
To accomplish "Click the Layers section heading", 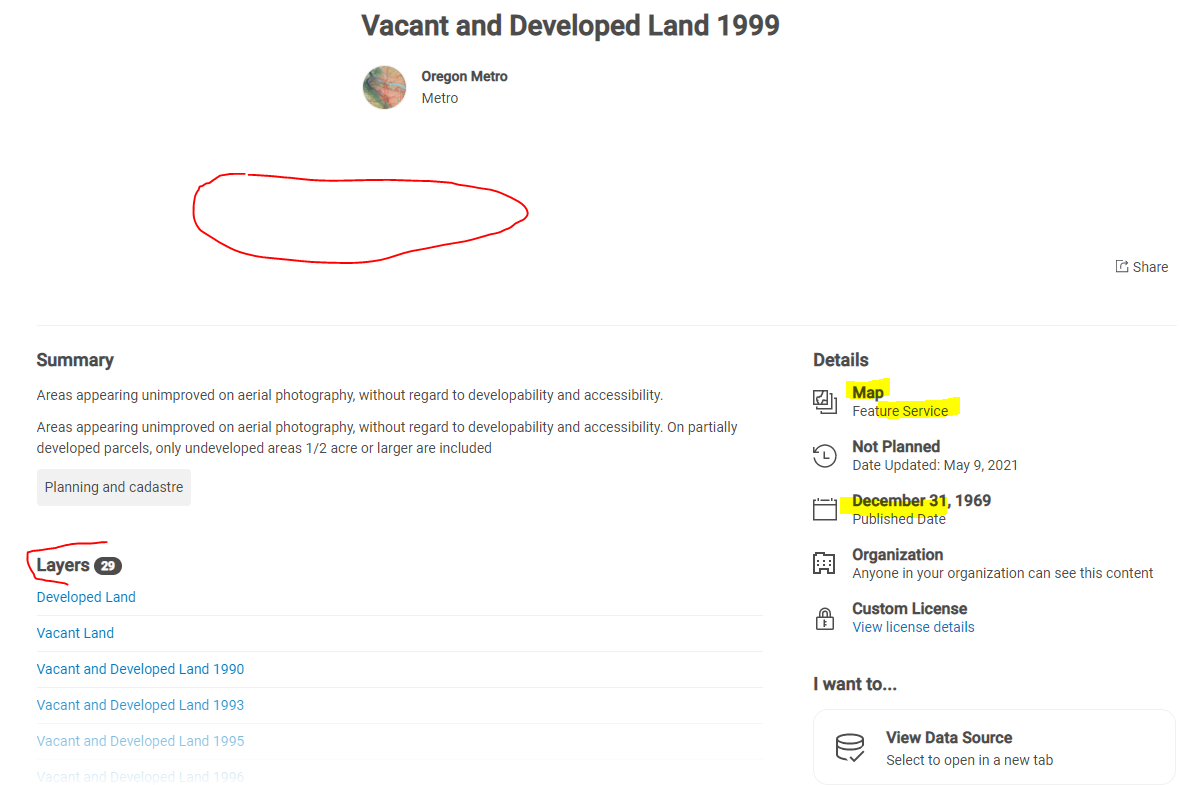I will click(x=63, y=565).
